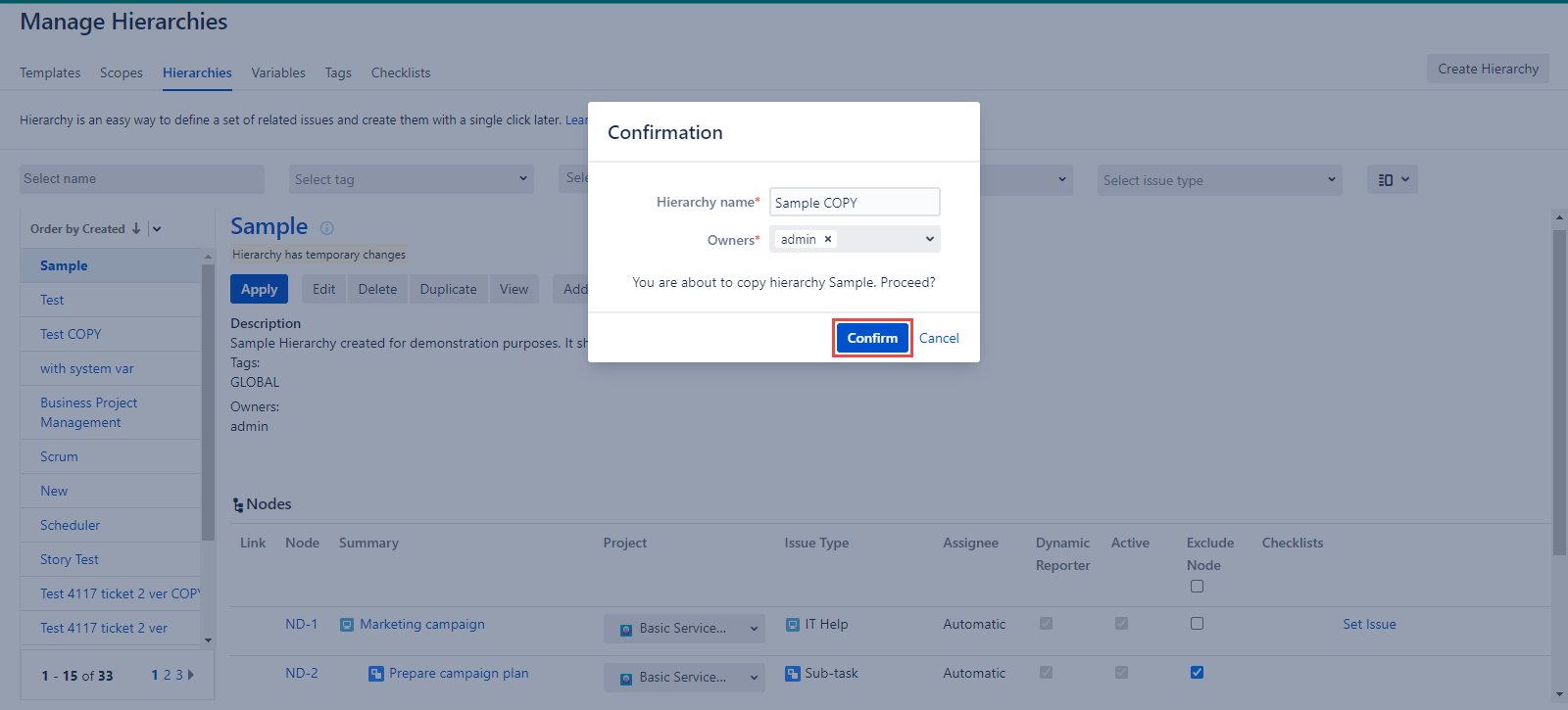Open the column view options dropdown

point(1392,180)
